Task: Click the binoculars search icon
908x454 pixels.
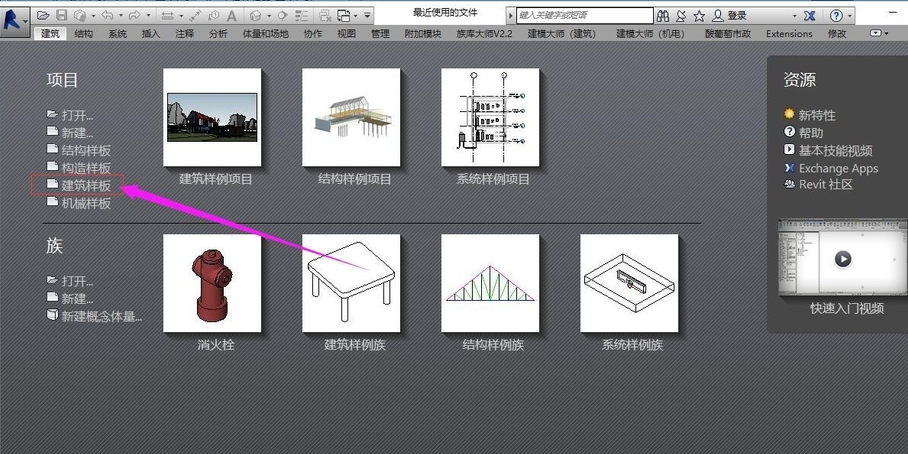Action: (x=662, y=16)
